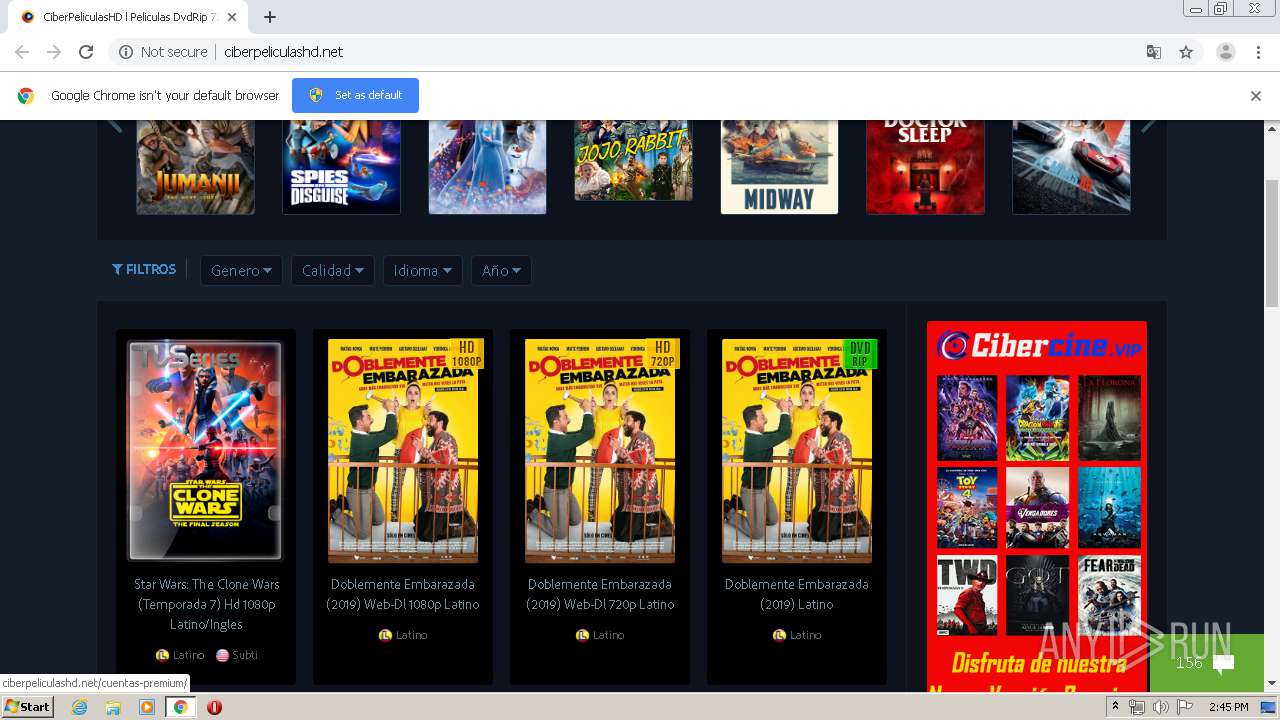Click the Google Translate icon in address bar
This screenshot has width=1280, height=720.
1153,52
